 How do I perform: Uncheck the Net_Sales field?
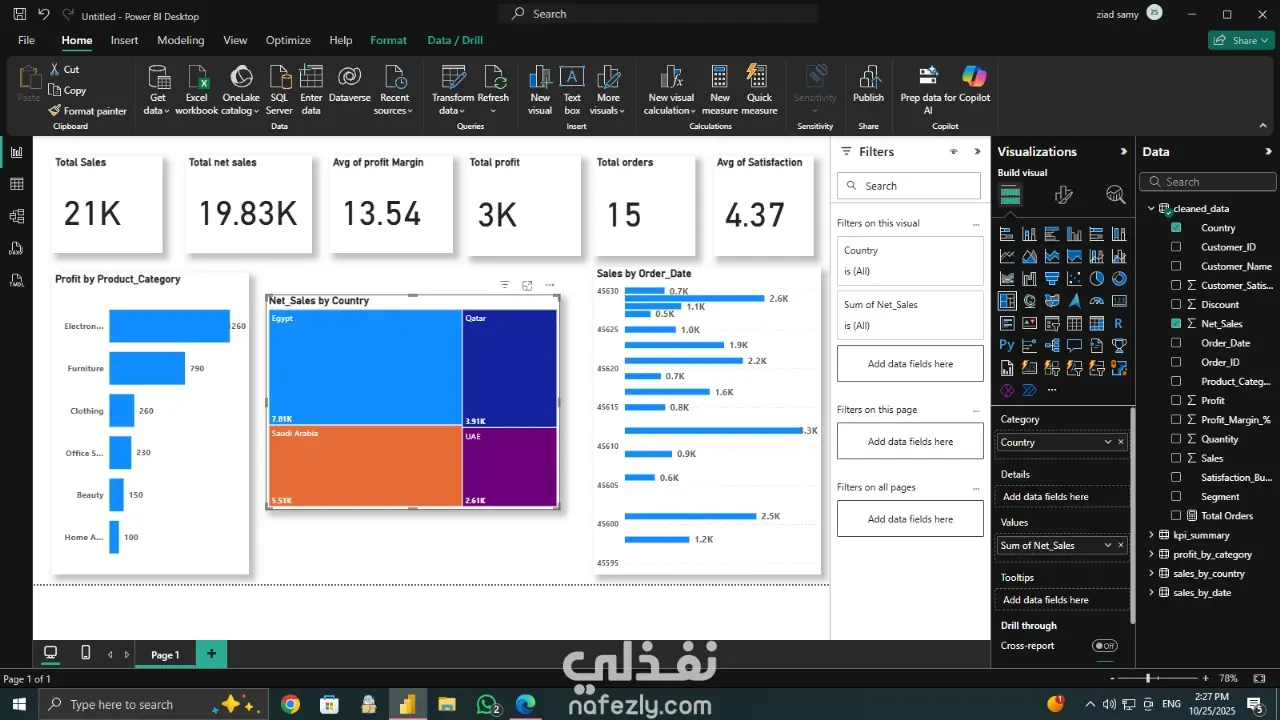tap(1176, 324)
